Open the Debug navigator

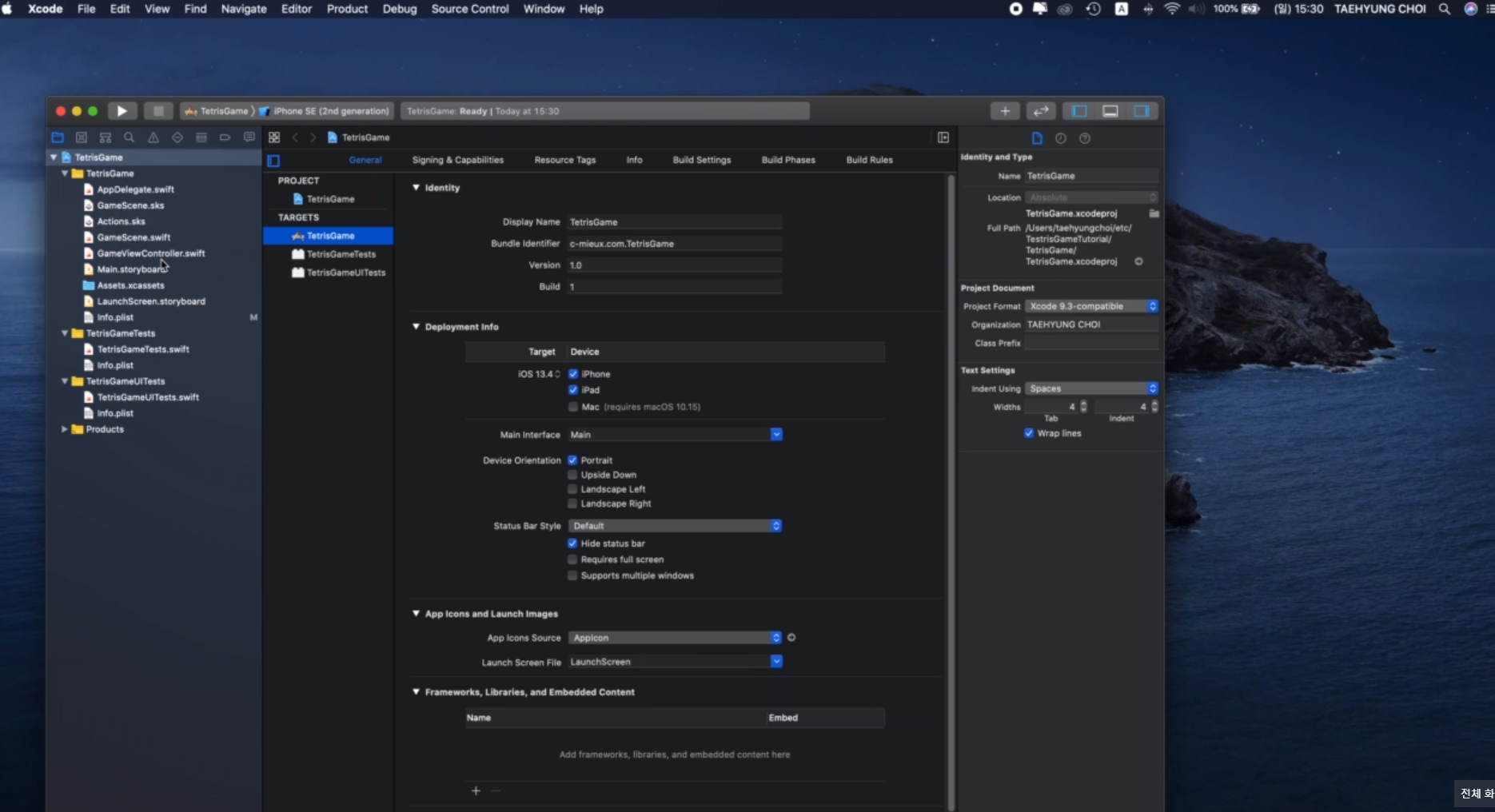[x=201, y=137]
